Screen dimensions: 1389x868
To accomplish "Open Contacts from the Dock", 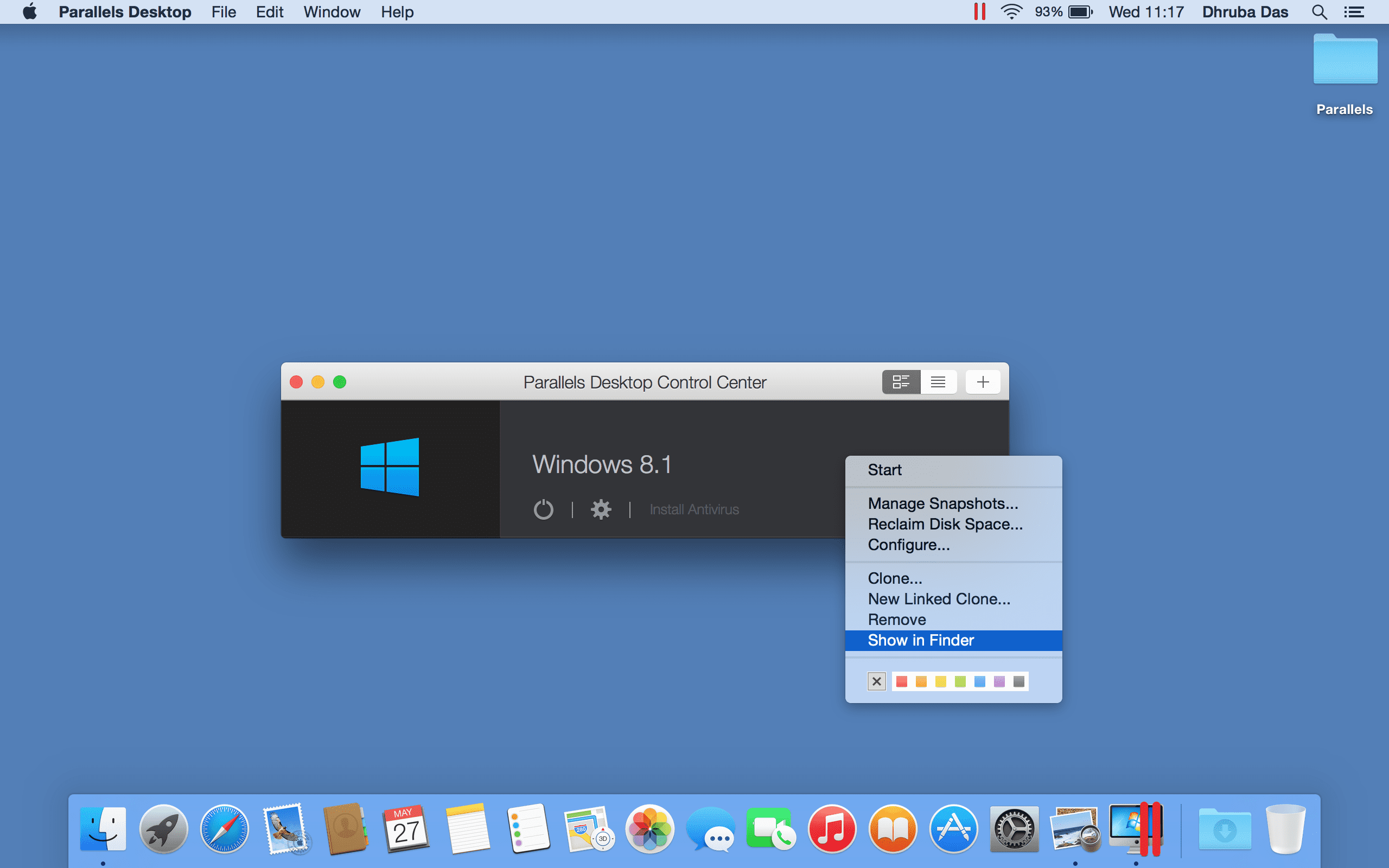I will pos(346,828).
